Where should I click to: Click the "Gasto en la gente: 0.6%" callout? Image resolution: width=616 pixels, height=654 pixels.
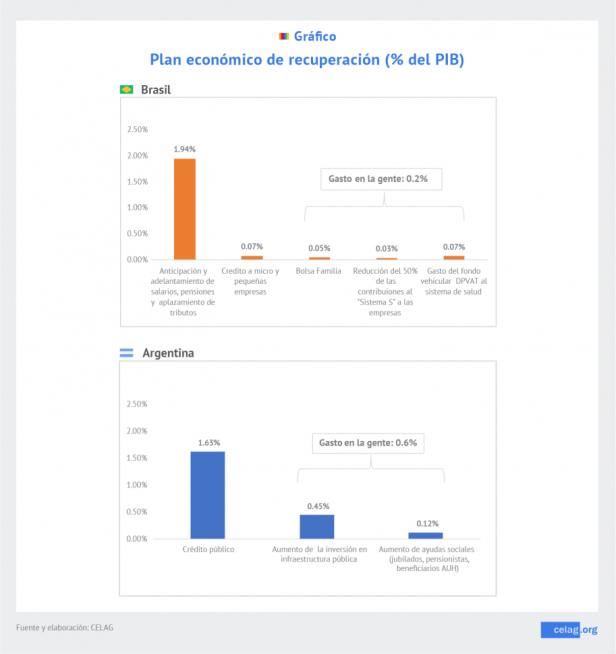coord(368,442)
